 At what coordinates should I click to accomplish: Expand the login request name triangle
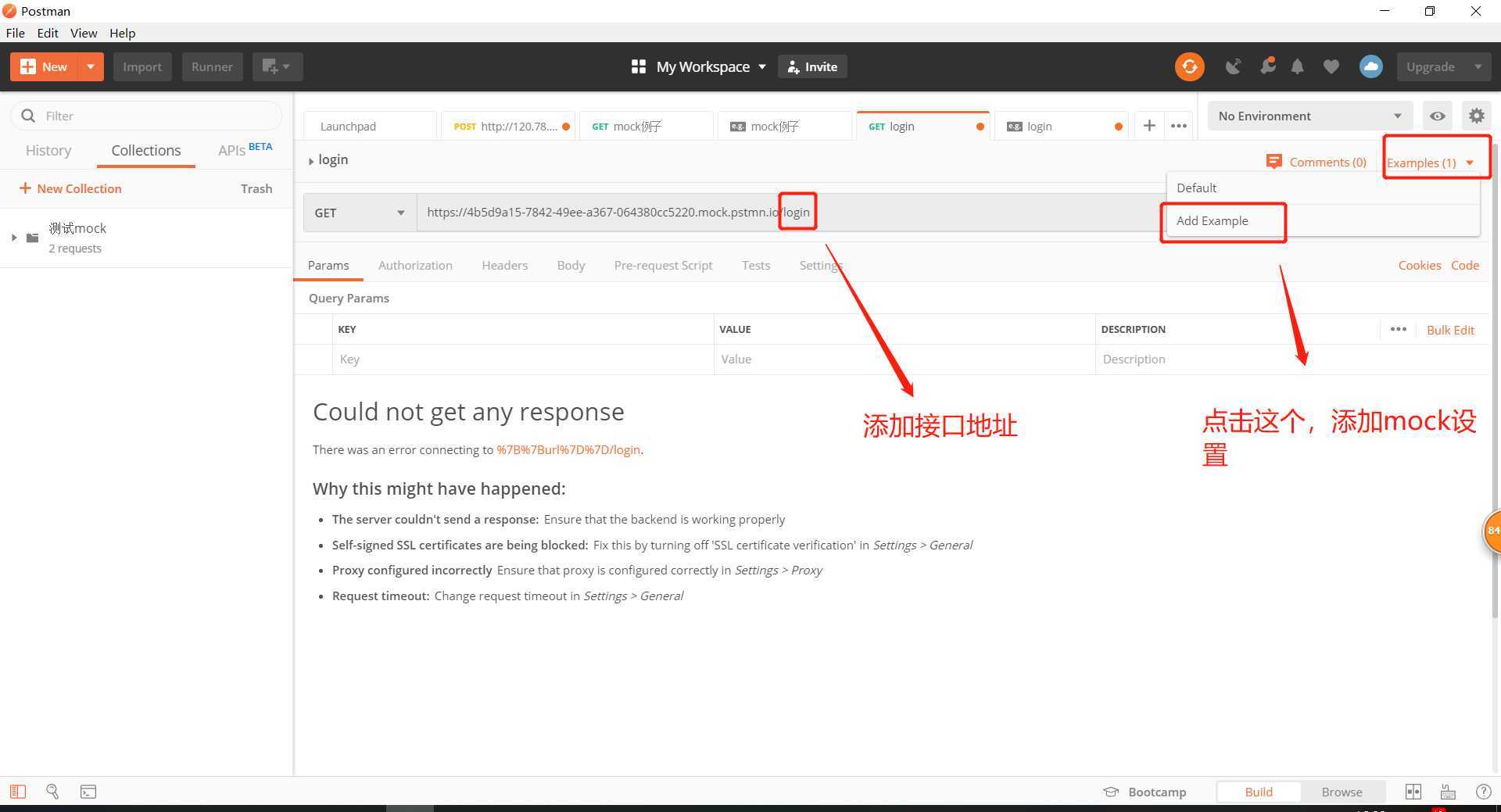(311, 161)
